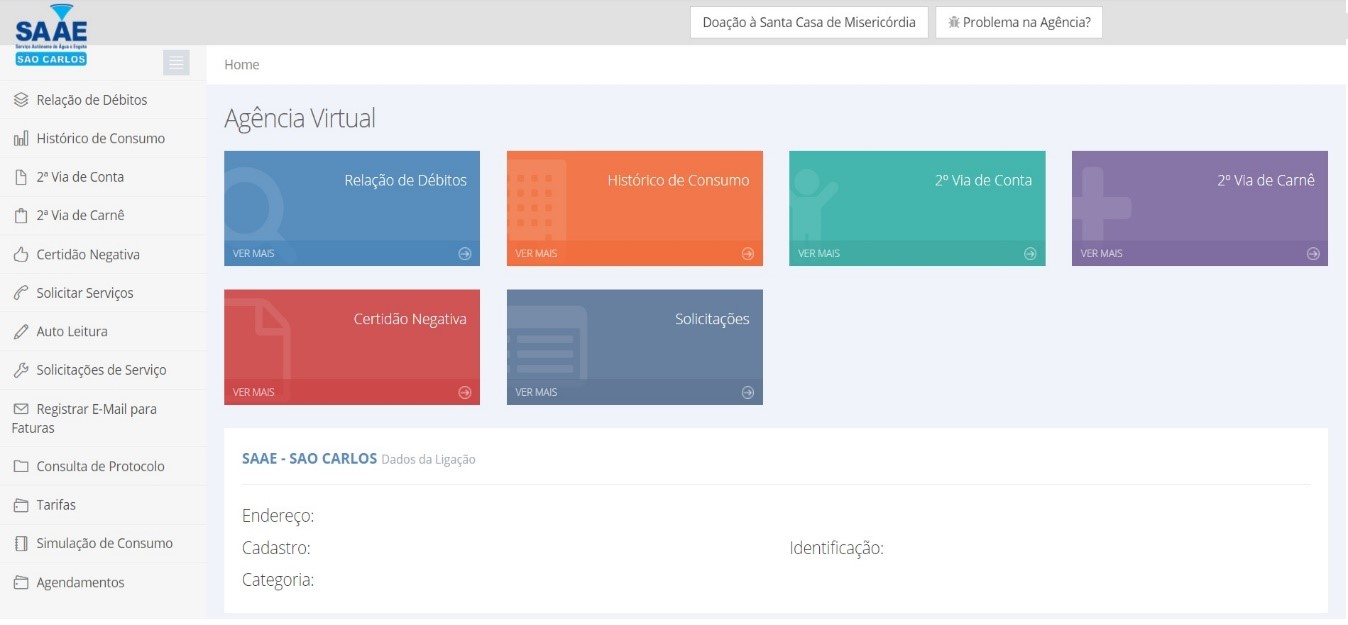Expand VER MAIS on Histórico de Consumo tile
The height and width of the screenshot is (625, 1348).
[x=537, y=254]
